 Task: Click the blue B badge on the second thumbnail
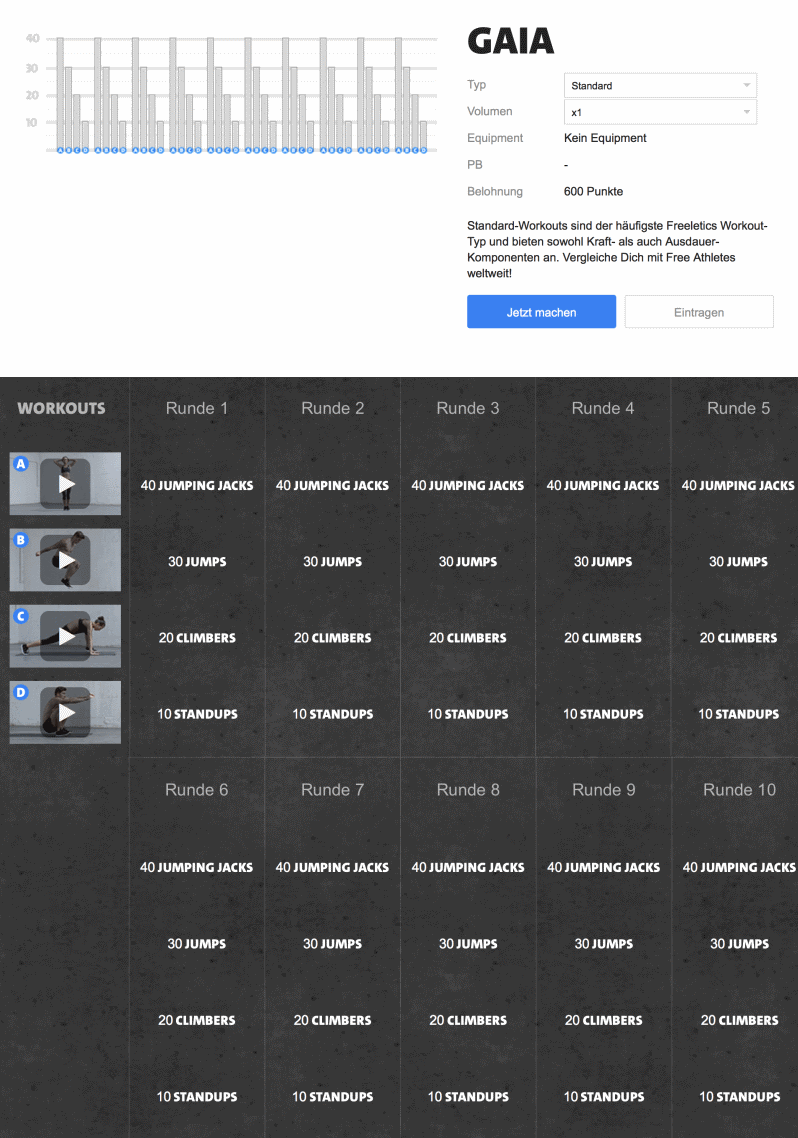pyautogui.click(x=21, y=540)
